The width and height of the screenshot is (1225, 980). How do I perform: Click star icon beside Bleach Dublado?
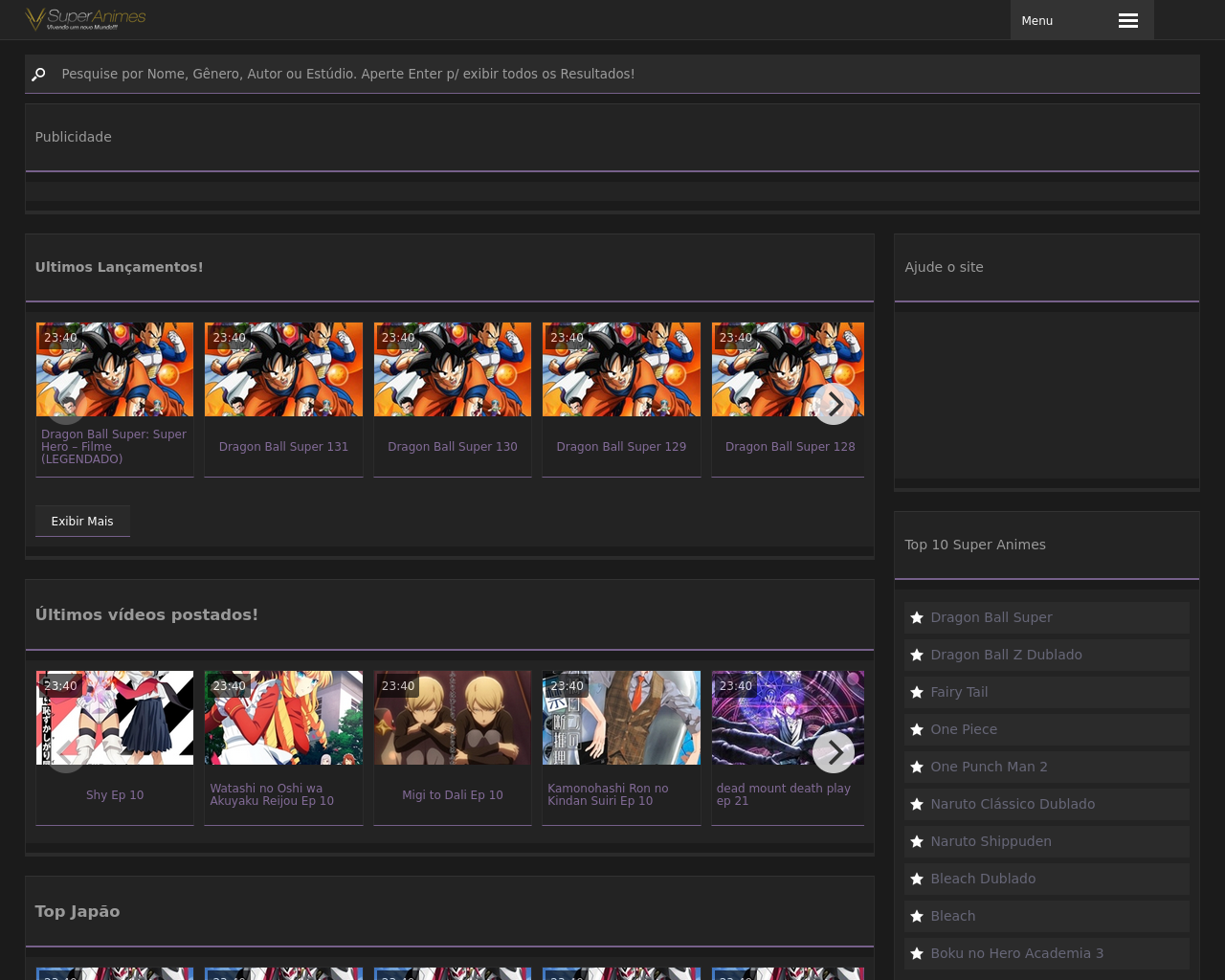pyautogui.click(x=917, y=879)
